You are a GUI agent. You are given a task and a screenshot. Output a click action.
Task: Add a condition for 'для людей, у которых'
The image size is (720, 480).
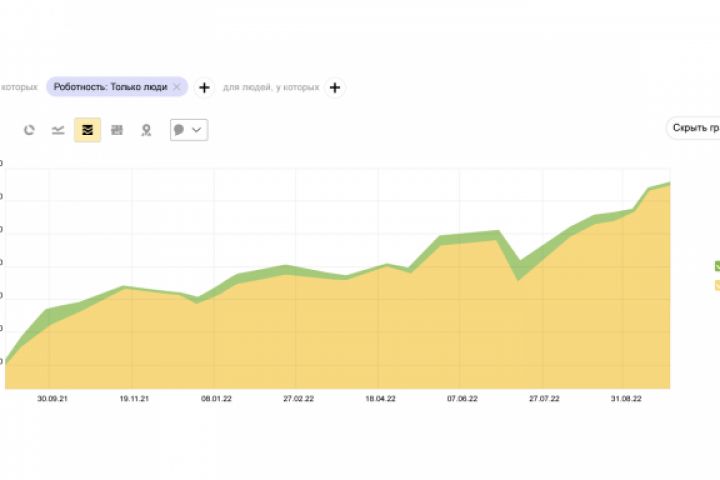tap(335, 87)
